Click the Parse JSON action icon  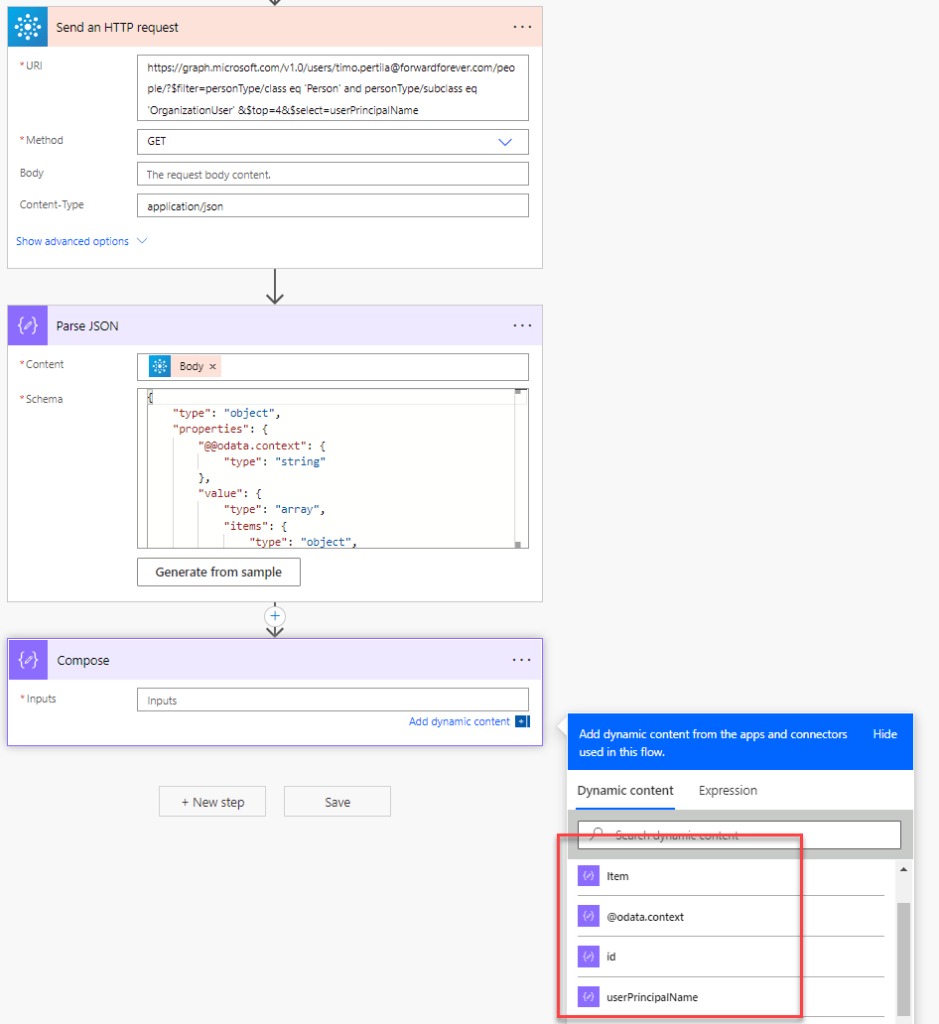pyautogui.click(x=28, y=326)
